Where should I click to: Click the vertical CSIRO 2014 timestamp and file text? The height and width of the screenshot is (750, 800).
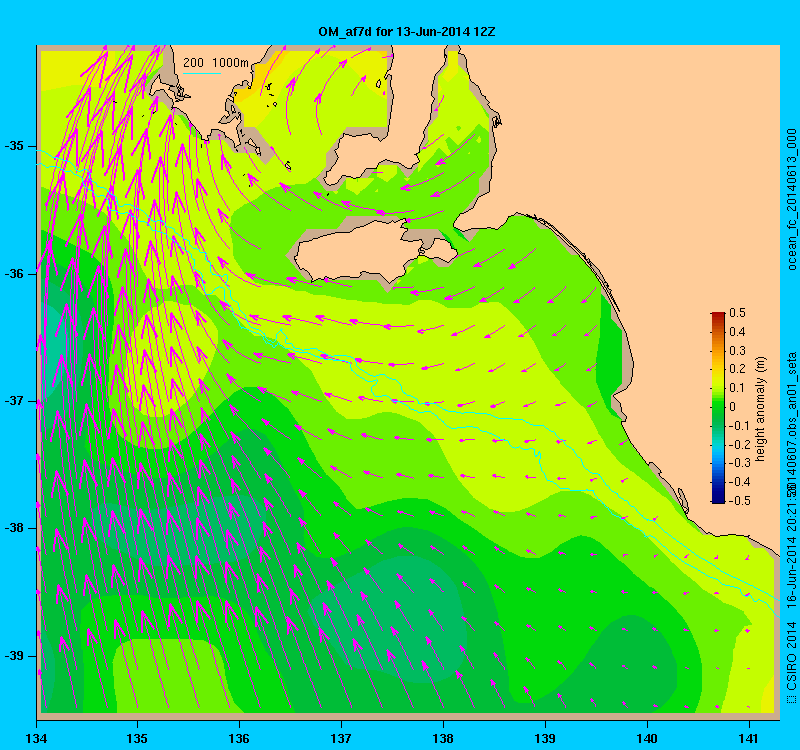coord(791,528)
